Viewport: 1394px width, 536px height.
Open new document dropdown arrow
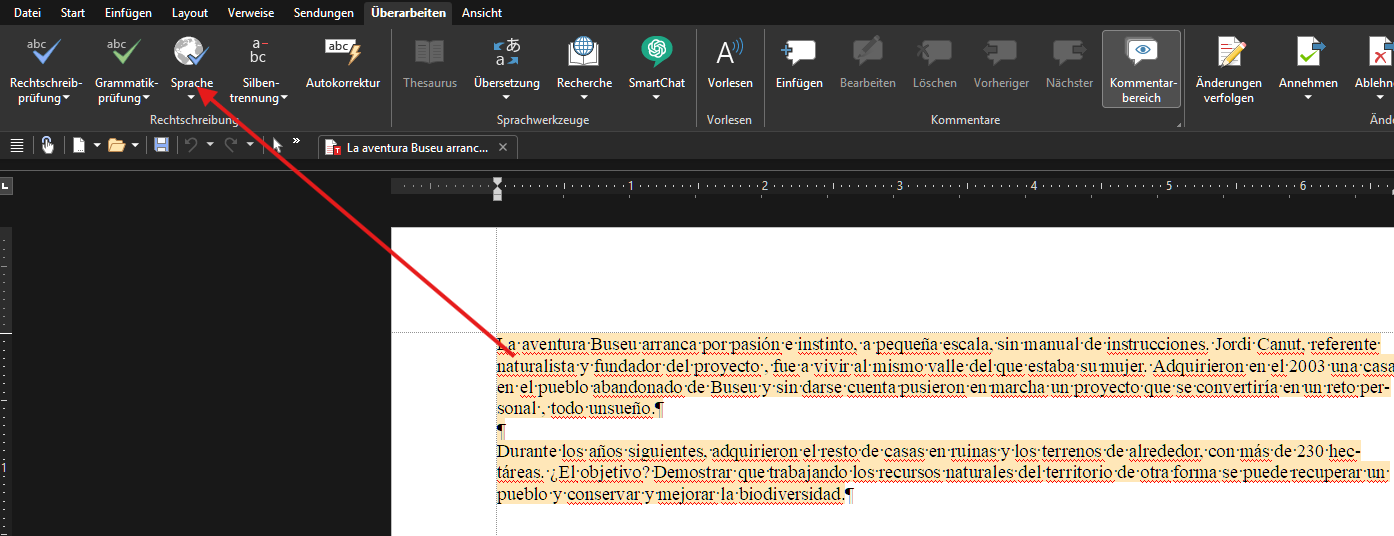[x=97, y=145]
